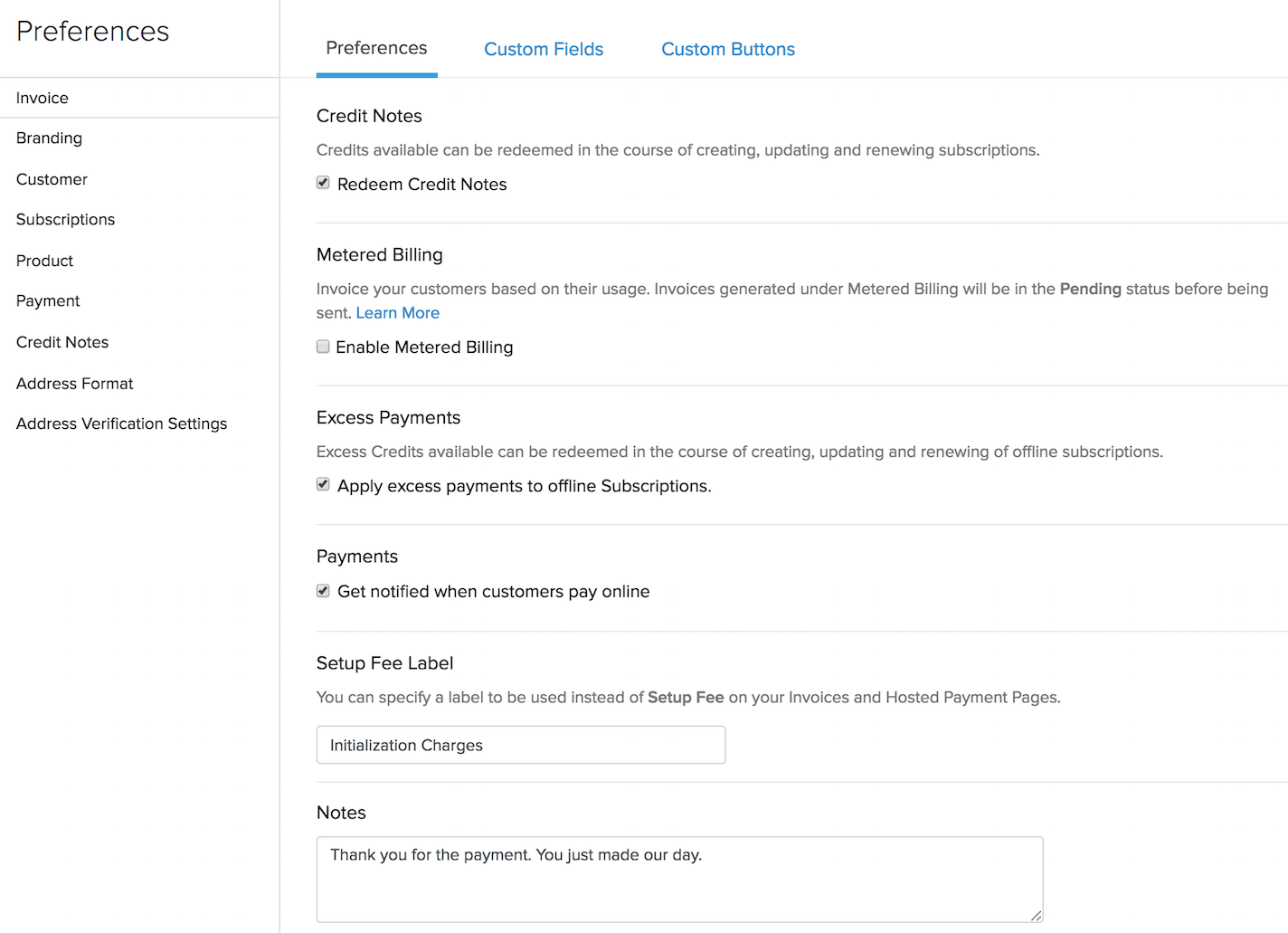Disable applying excess payments to offline Subscriptions
This screenshot has width=1288, height=933.
(x=323, y=484)
